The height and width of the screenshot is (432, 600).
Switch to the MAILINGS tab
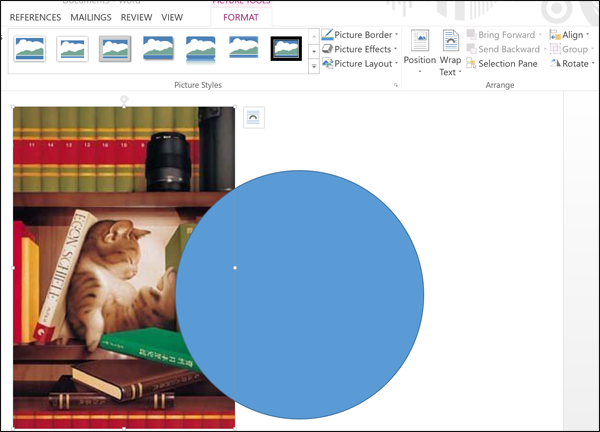91,17
